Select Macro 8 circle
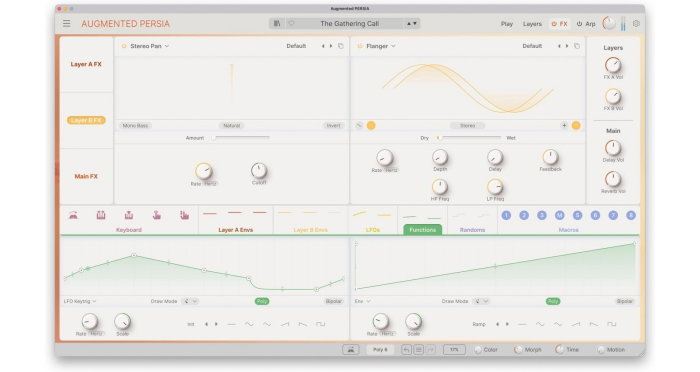700x372 pixels. 631,215
